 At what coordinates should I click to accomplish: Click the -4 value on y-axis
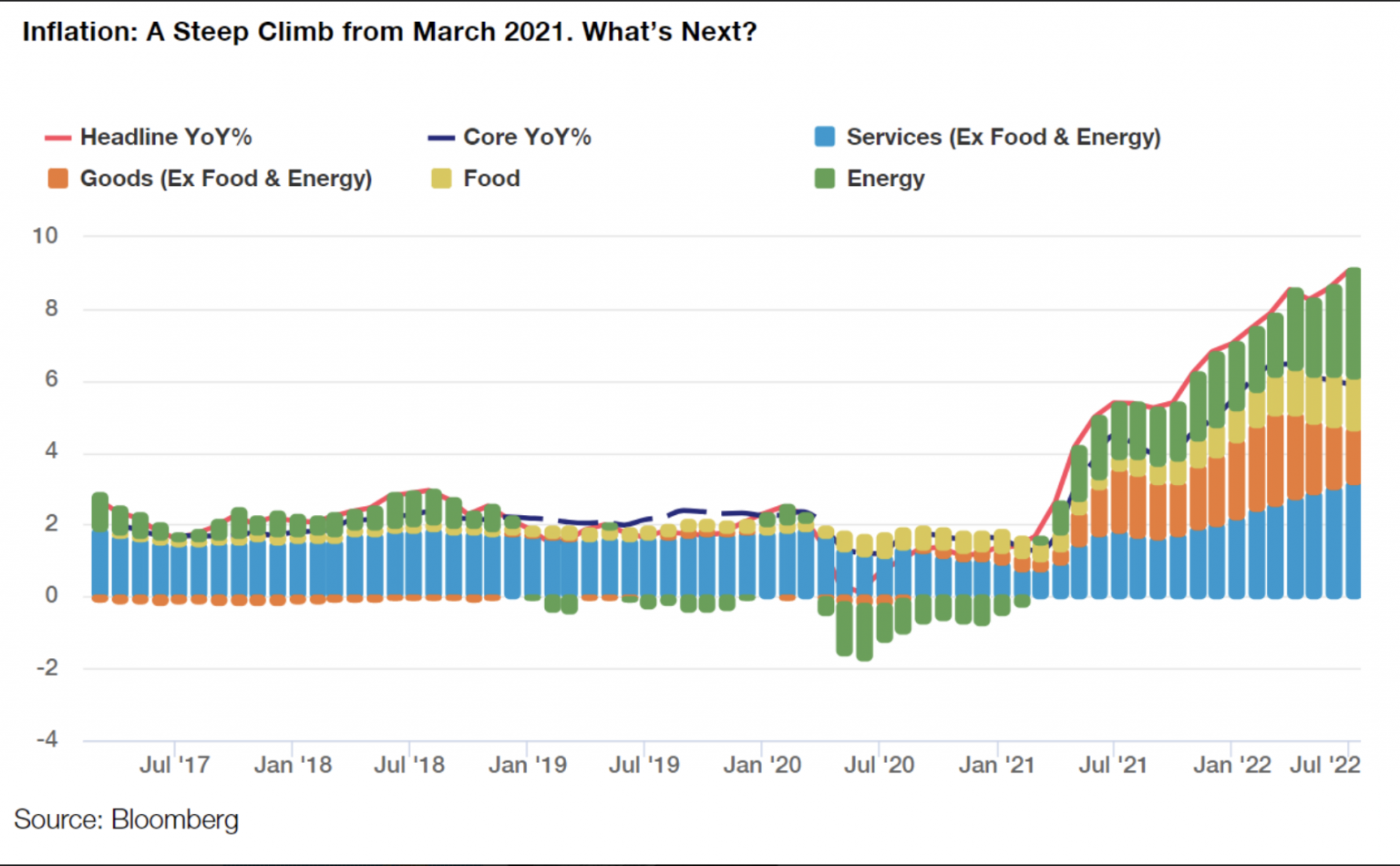(46, 739)
